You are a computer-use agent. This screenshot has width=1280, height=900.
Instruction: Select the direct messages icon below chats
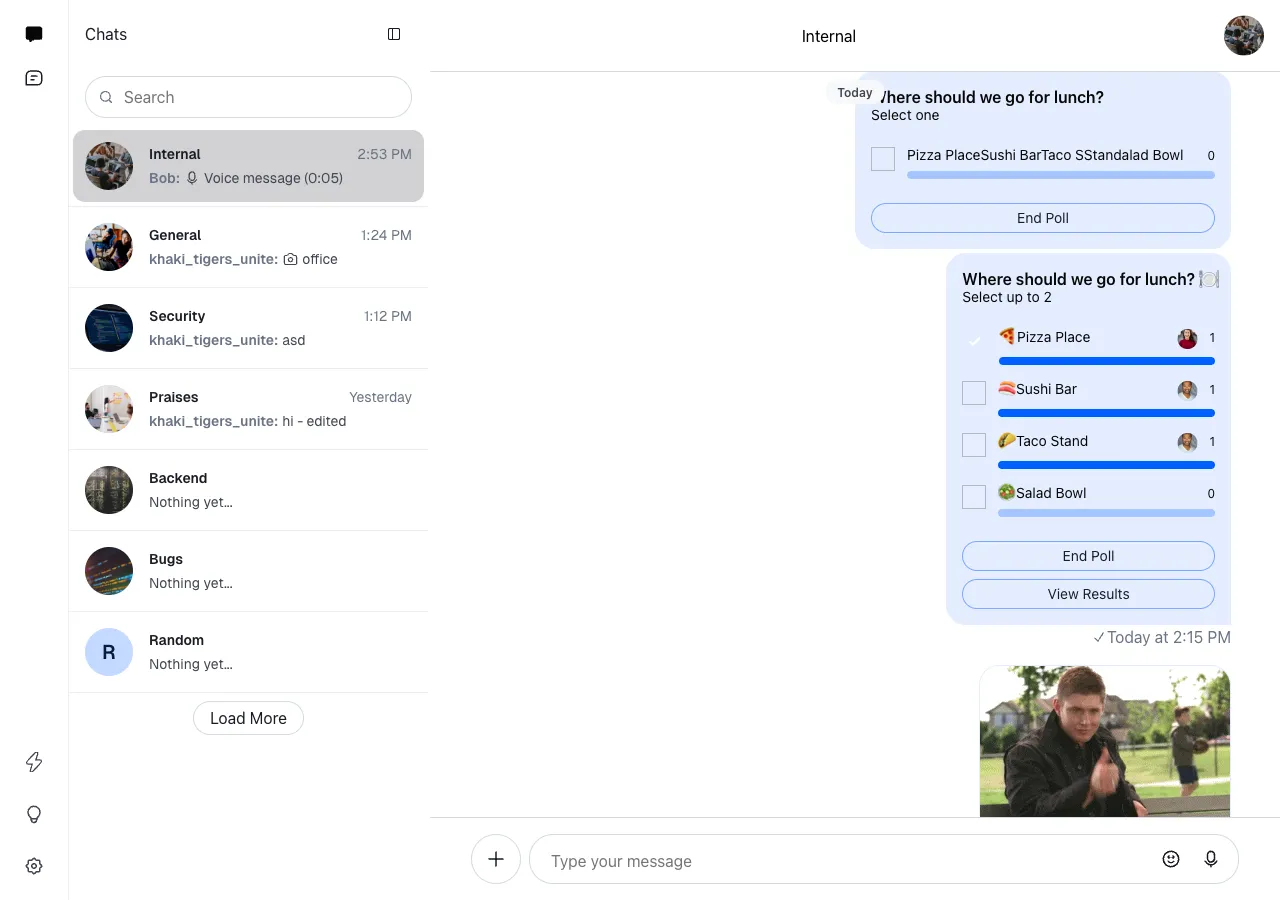[33, 77]
